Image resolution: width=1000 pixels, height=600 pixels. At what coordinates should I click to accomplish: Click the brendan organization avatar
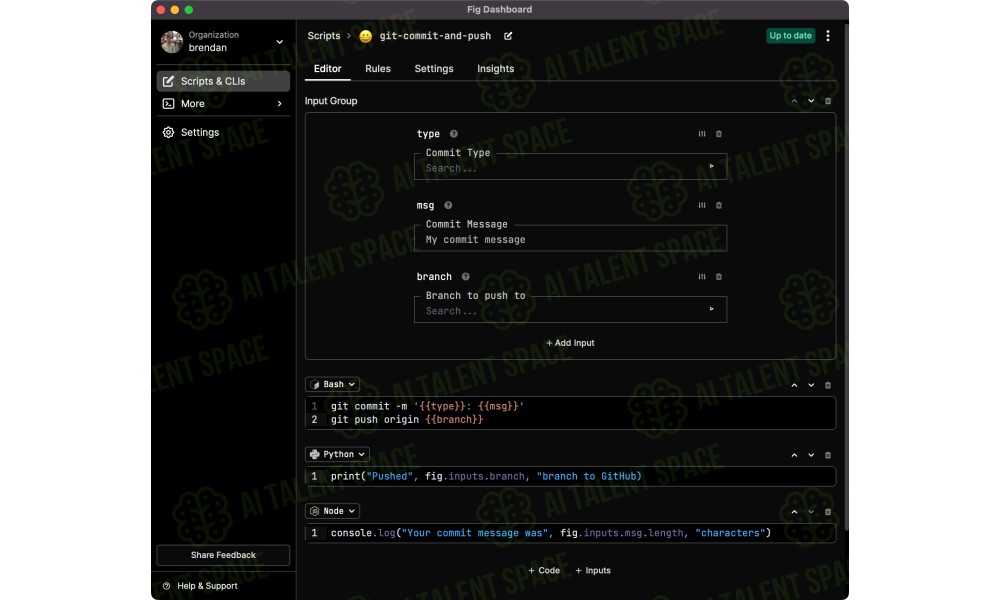point(172,41)
